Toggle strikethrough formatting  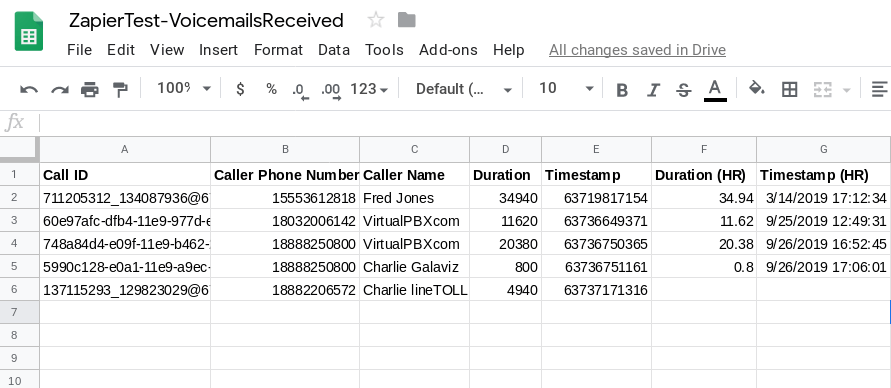[684, 90]
